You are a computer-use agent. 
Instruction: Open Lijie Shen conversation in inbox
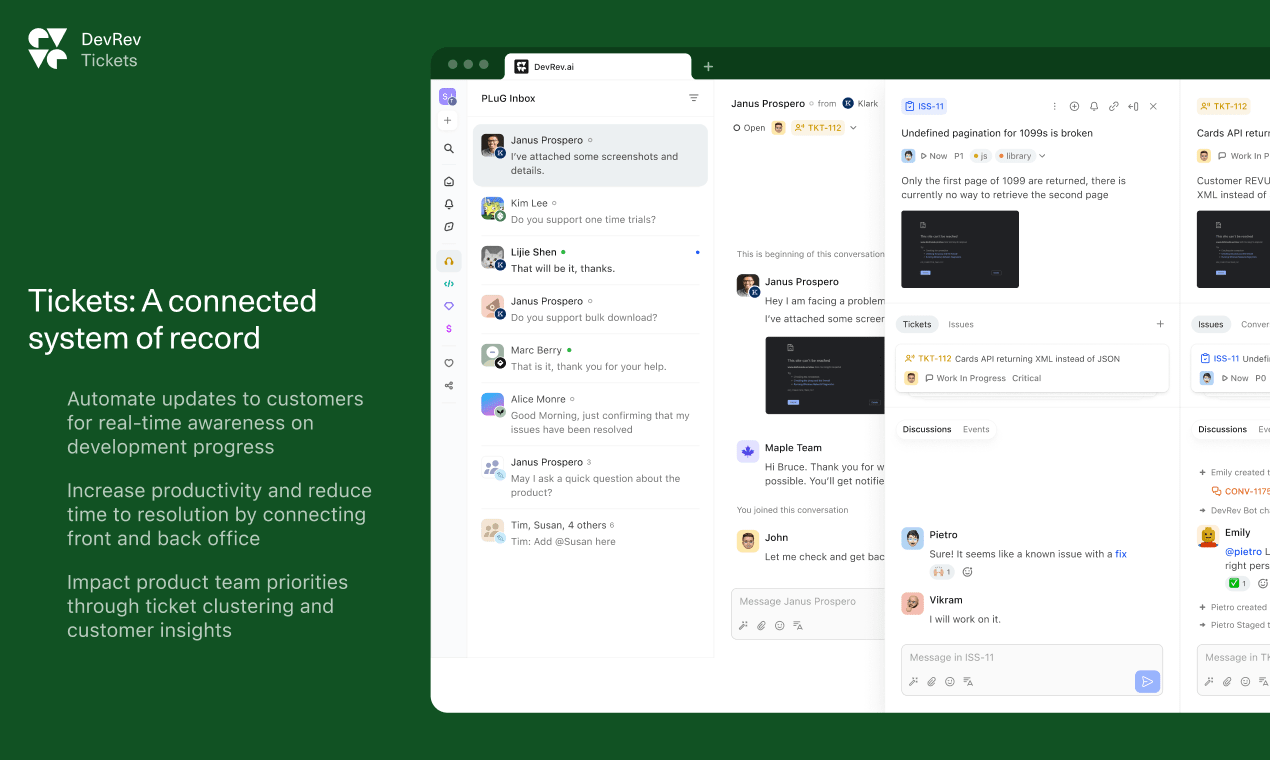tap(590, 260)
